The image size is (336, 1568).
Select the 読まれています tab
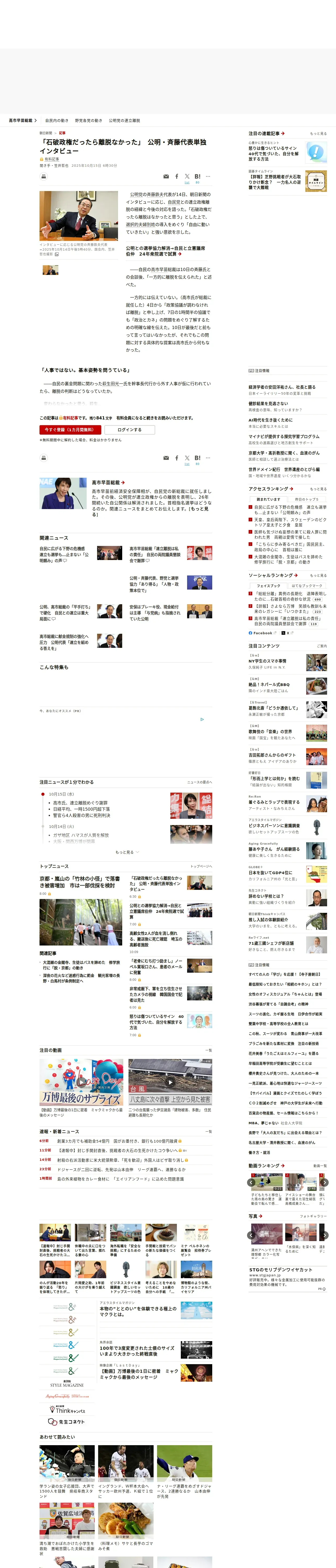point(268,499)
